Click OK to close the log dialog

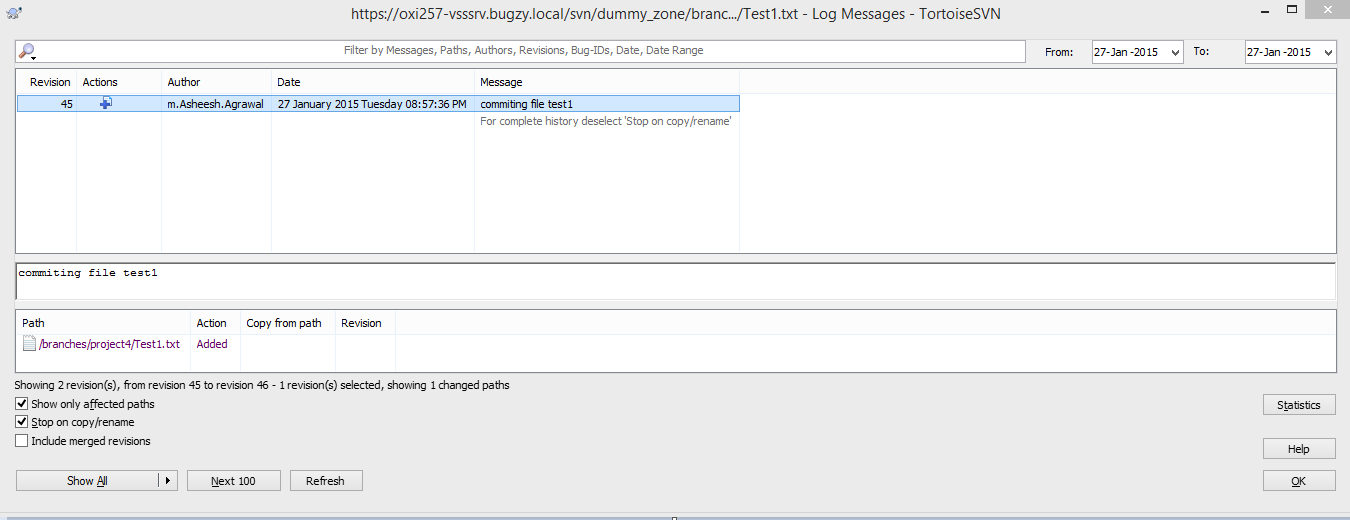pyautogui.click(x=1299, y=481)
